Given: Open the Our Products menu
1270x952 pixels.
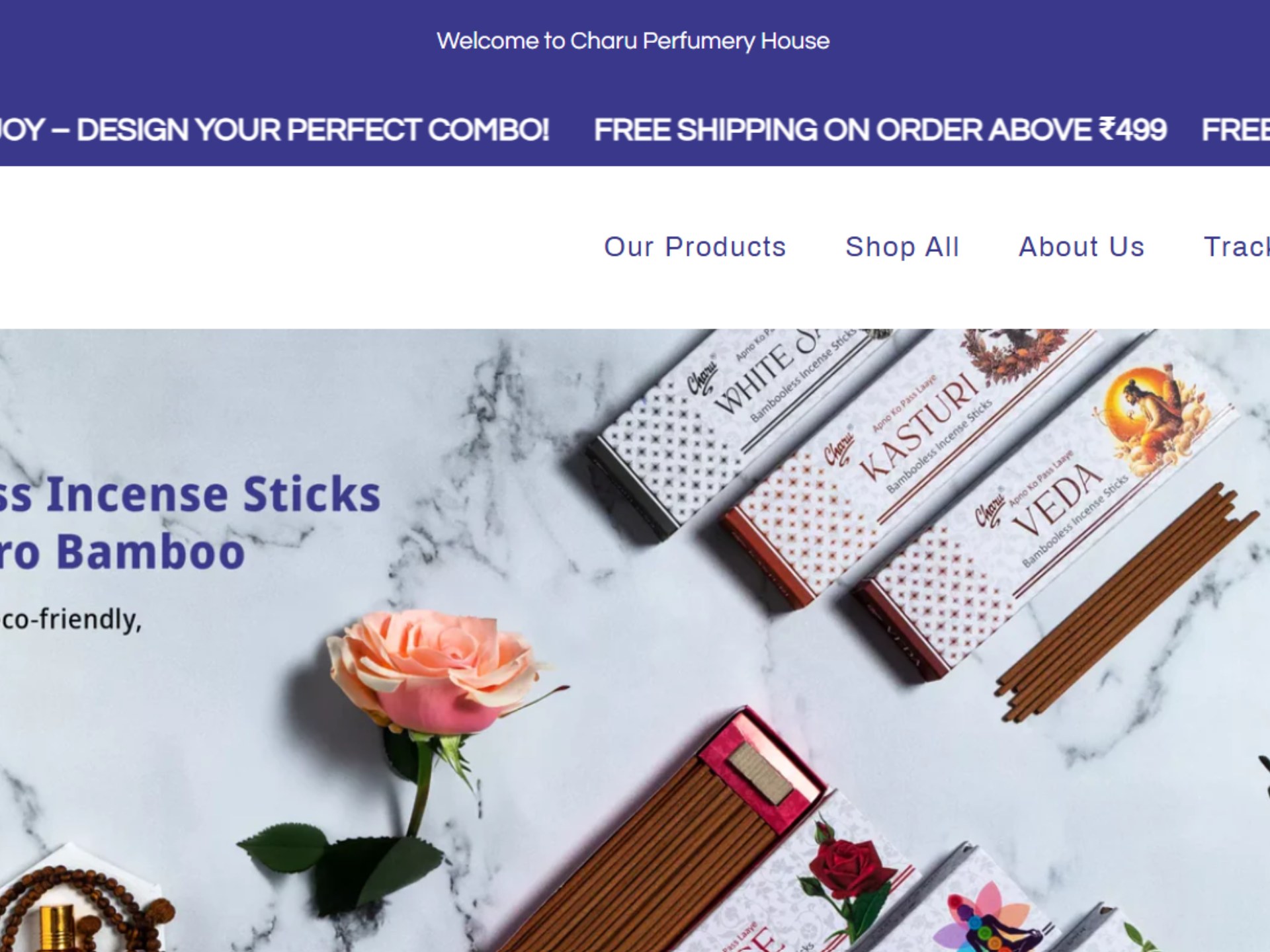Looking at the screenshot, I should tap(695, 247).
